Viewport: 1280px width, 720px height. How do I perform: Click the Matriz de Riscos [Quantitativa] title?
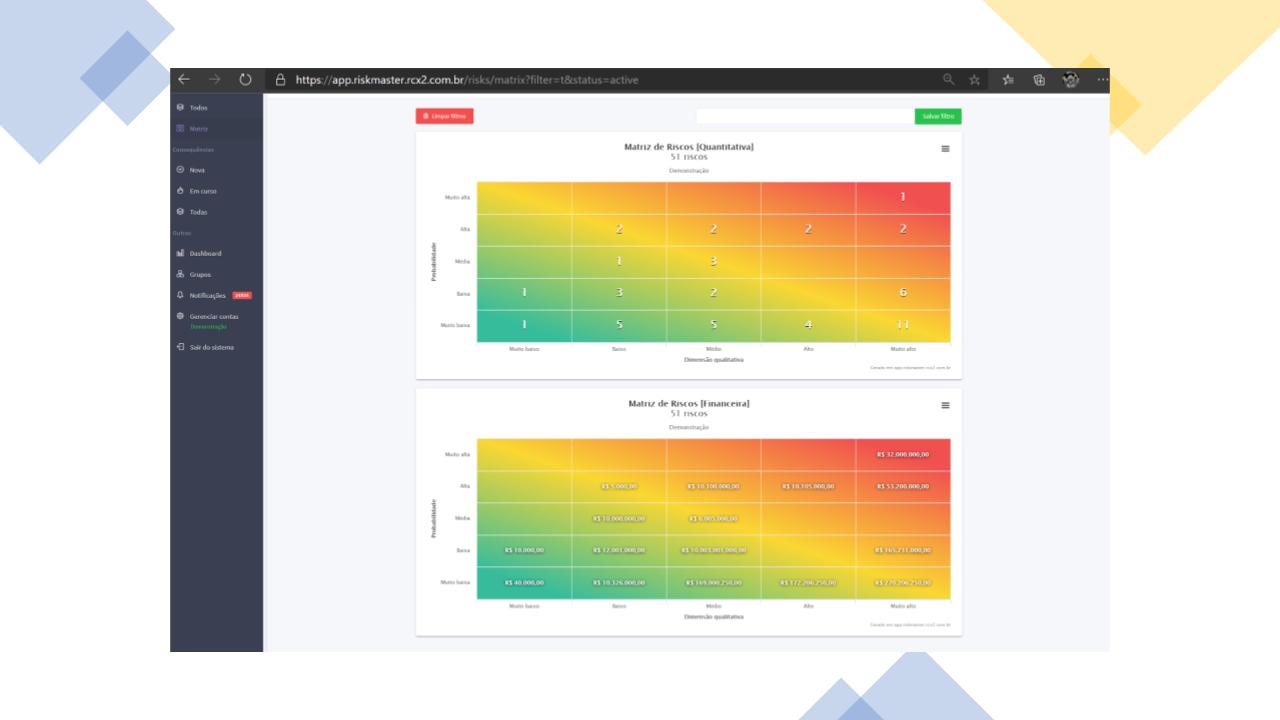tap(689, 147)
